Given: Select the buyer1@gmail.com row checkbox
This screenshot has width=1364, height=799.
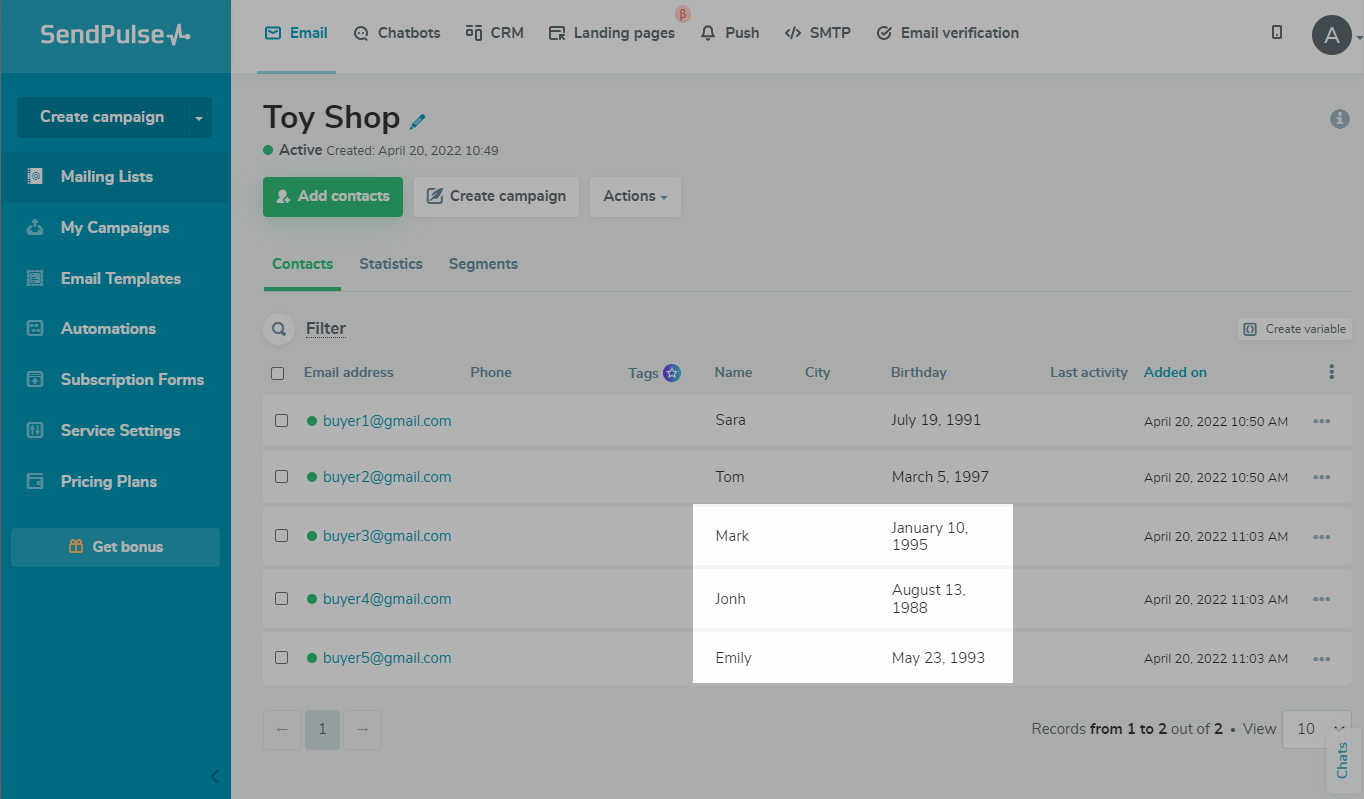Looking at the screenshot, I should (x=282, y=421).
